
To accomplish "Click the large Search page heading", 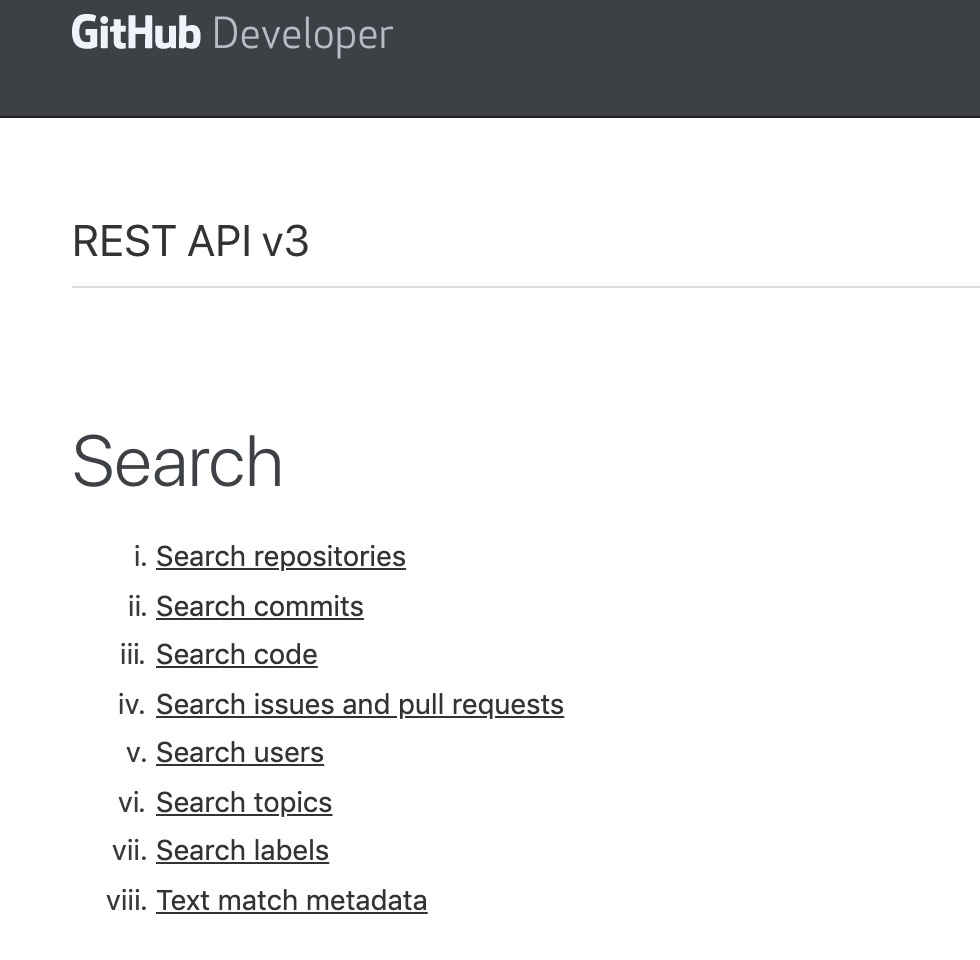I will [178, 461].
